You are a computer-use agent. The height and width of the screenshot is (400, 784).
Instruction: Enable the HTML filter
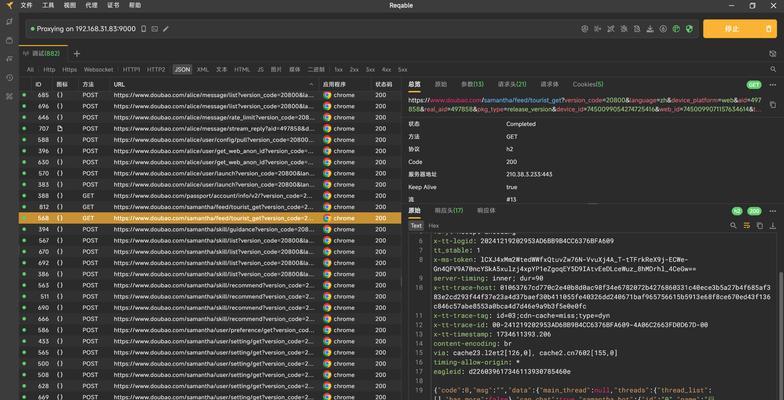coord(242,70)
